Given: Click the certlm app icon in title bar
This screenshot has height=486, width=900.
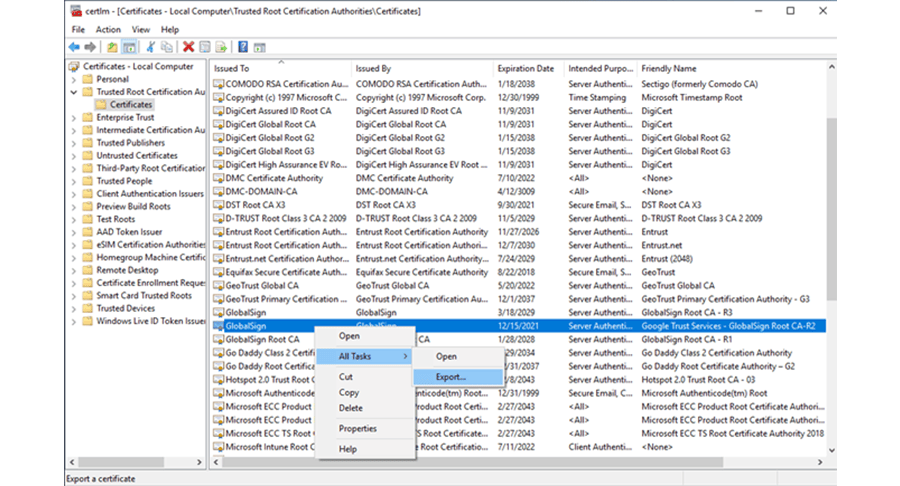Looking at the screenshot, I should coord(76,11).
